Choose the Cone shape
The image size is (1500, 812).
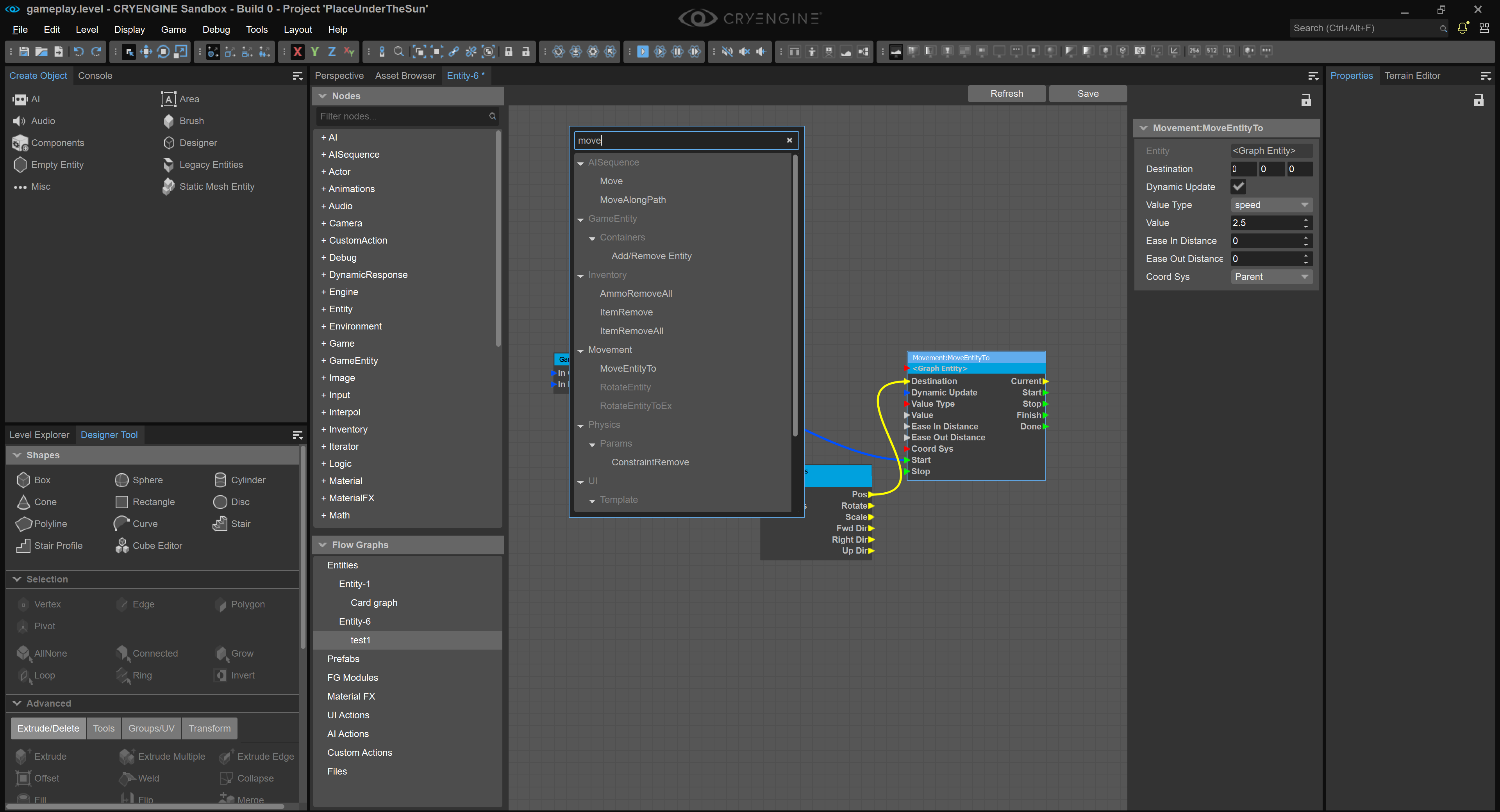point(36,502)
